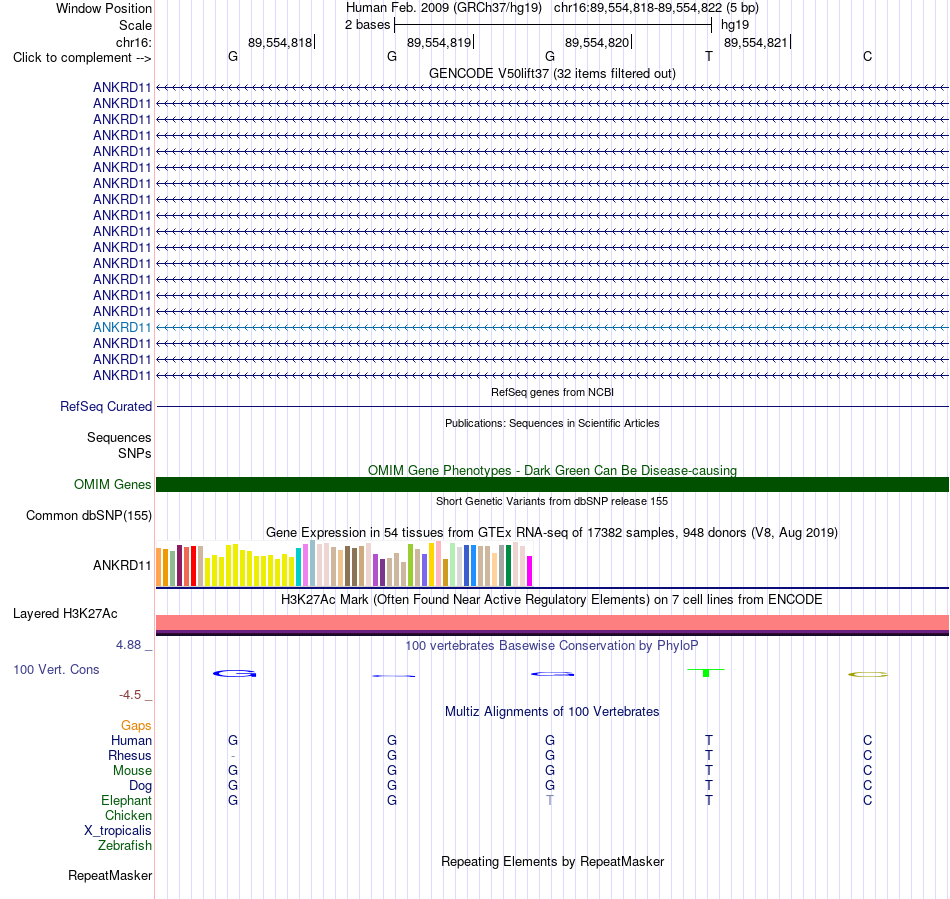Select the Zebrafish species label
950x899 pixels.
[125, 845]
